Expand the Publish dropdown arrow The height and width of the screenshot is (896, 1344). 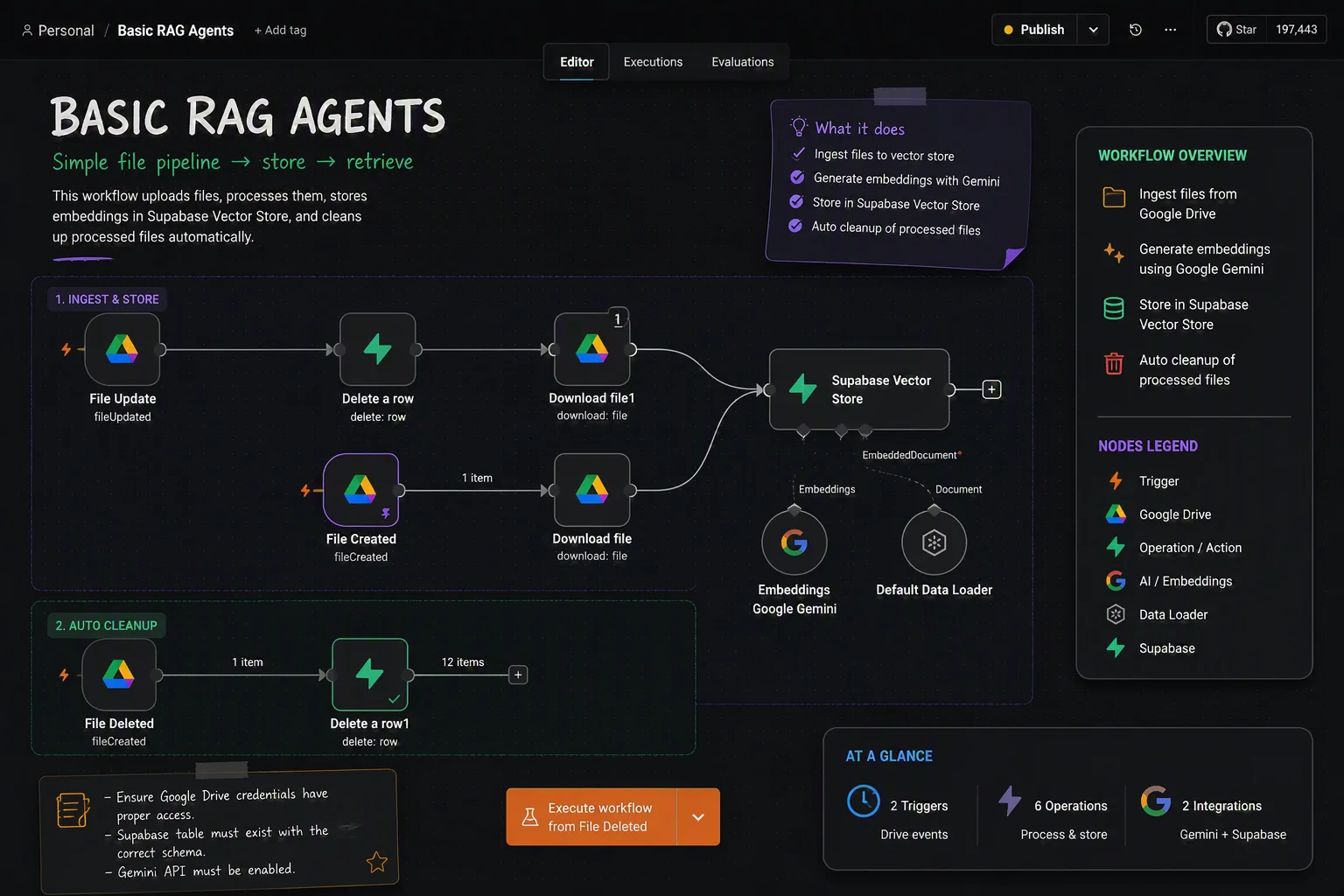1093,30
